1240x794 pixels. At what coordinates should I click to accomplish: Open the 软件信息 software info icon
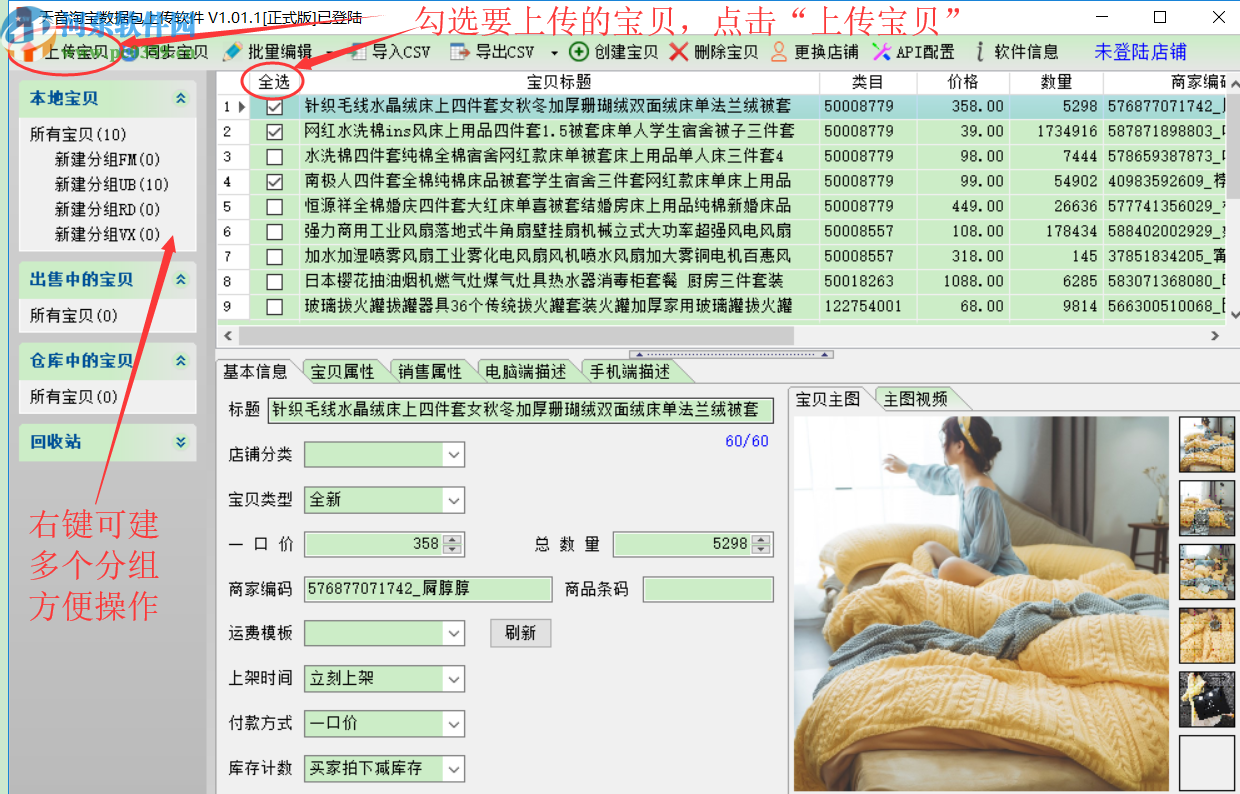point(980,52)
